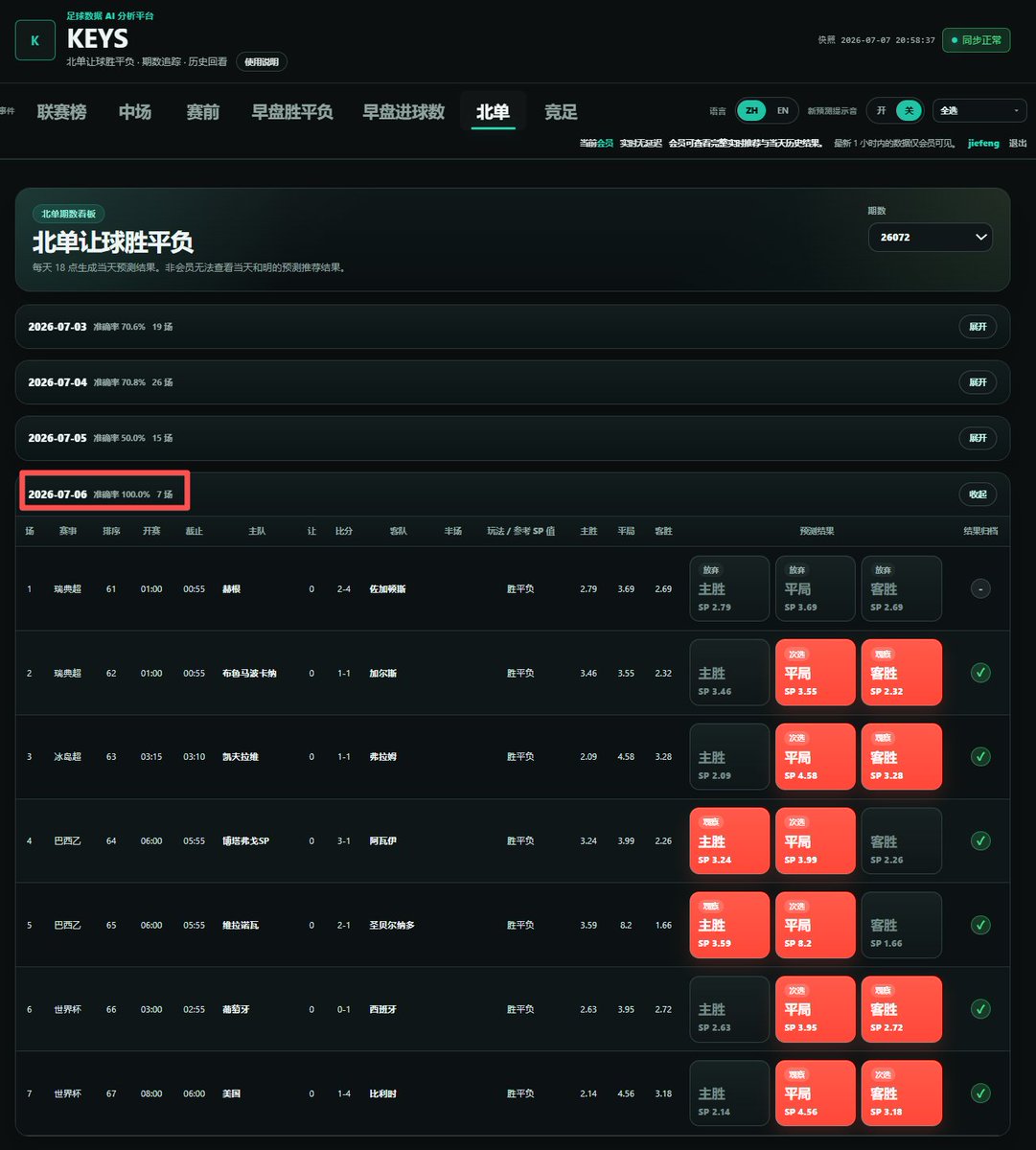Click the green checkmark in the 凯夫拉维 row
Screen dimensions: 1036x1150
coord(979,757)
